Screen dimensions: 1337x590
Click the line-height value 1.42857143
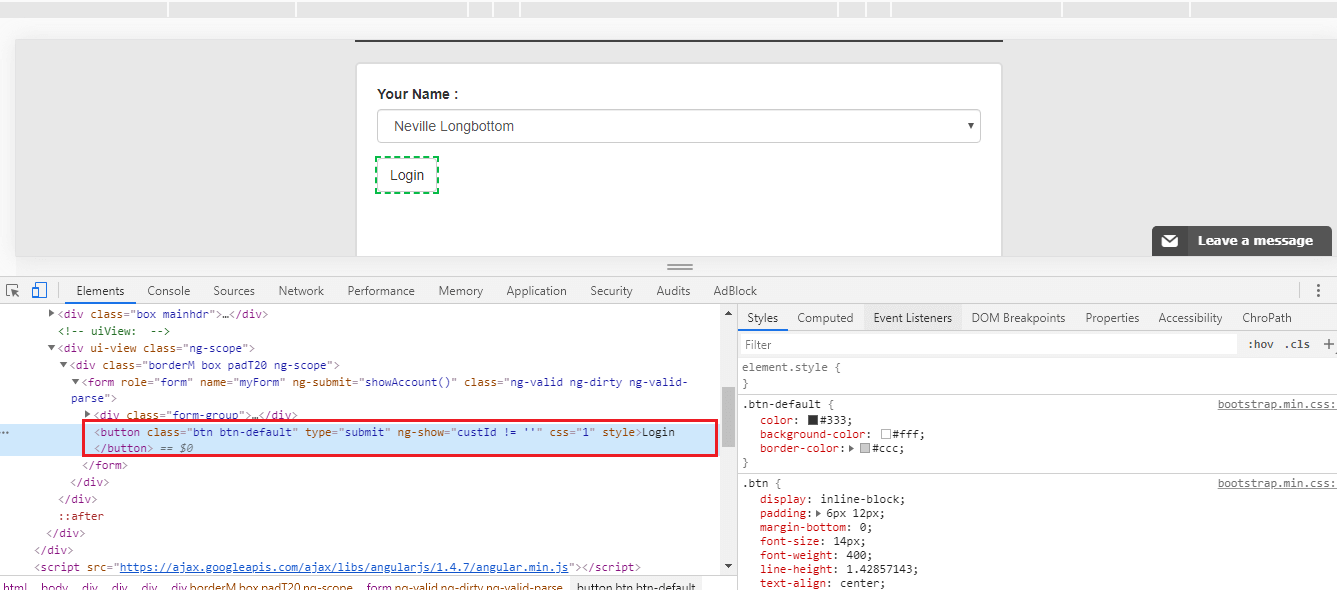click(880, 569)
